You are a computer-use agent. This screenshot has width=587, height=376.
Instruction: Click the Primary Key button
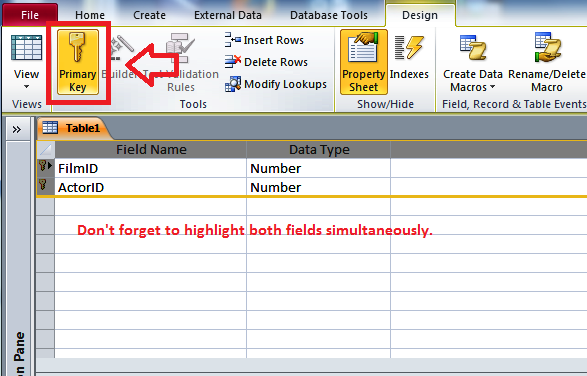click(78, 62)
